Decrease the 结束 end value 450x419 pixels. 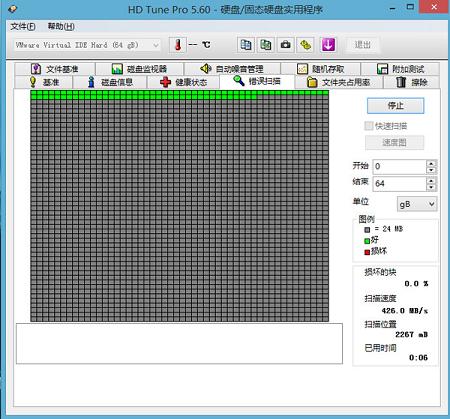pyautogui.click(x=431, y=187)
